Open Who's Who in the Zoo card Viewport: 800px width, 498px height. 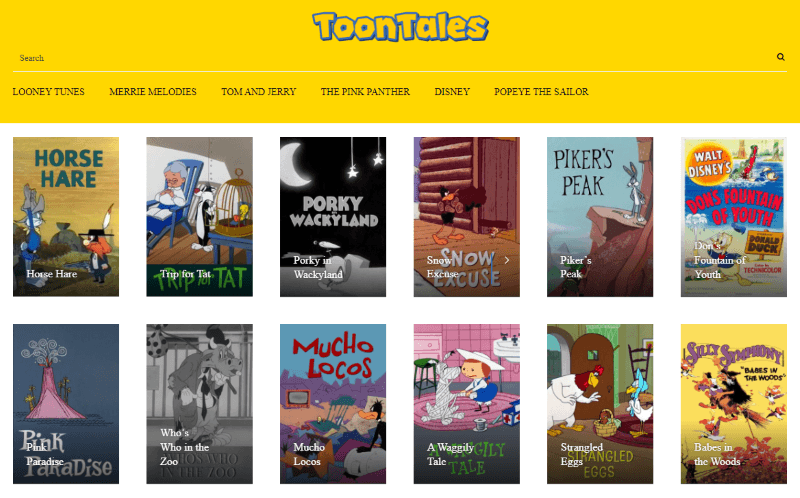(199, 404)
